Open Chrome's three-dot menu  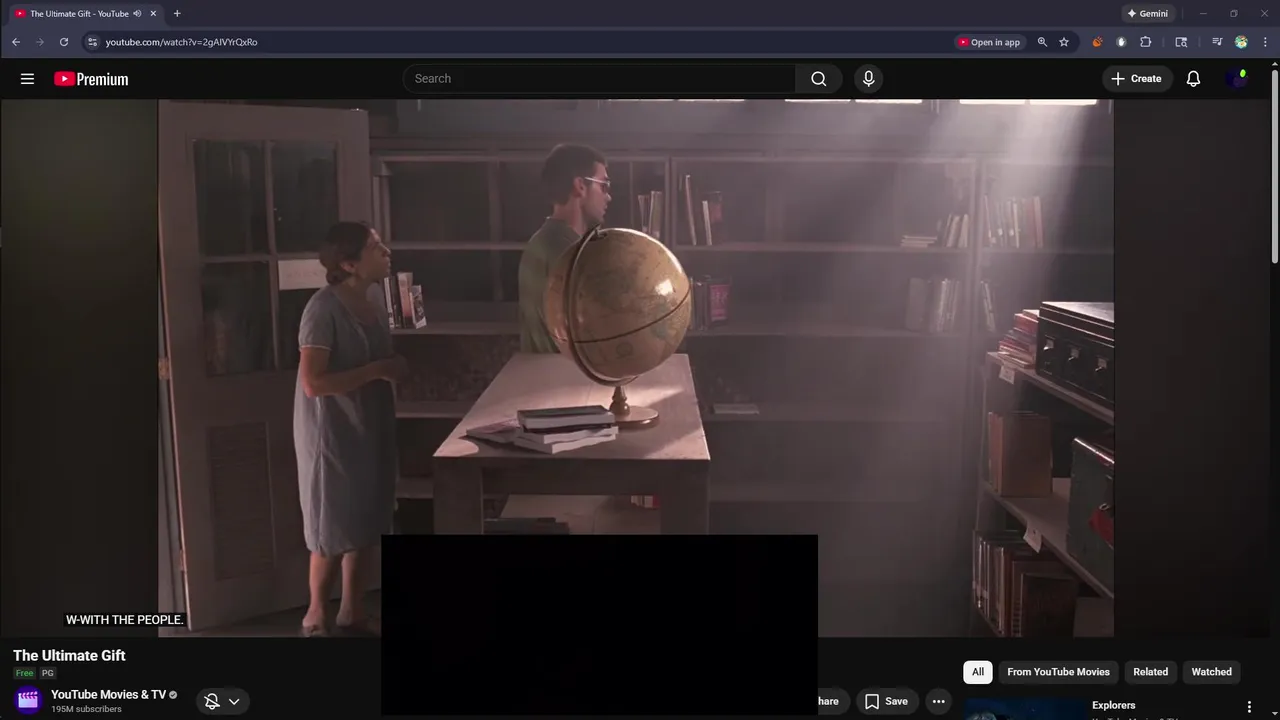coord(1266,42)
